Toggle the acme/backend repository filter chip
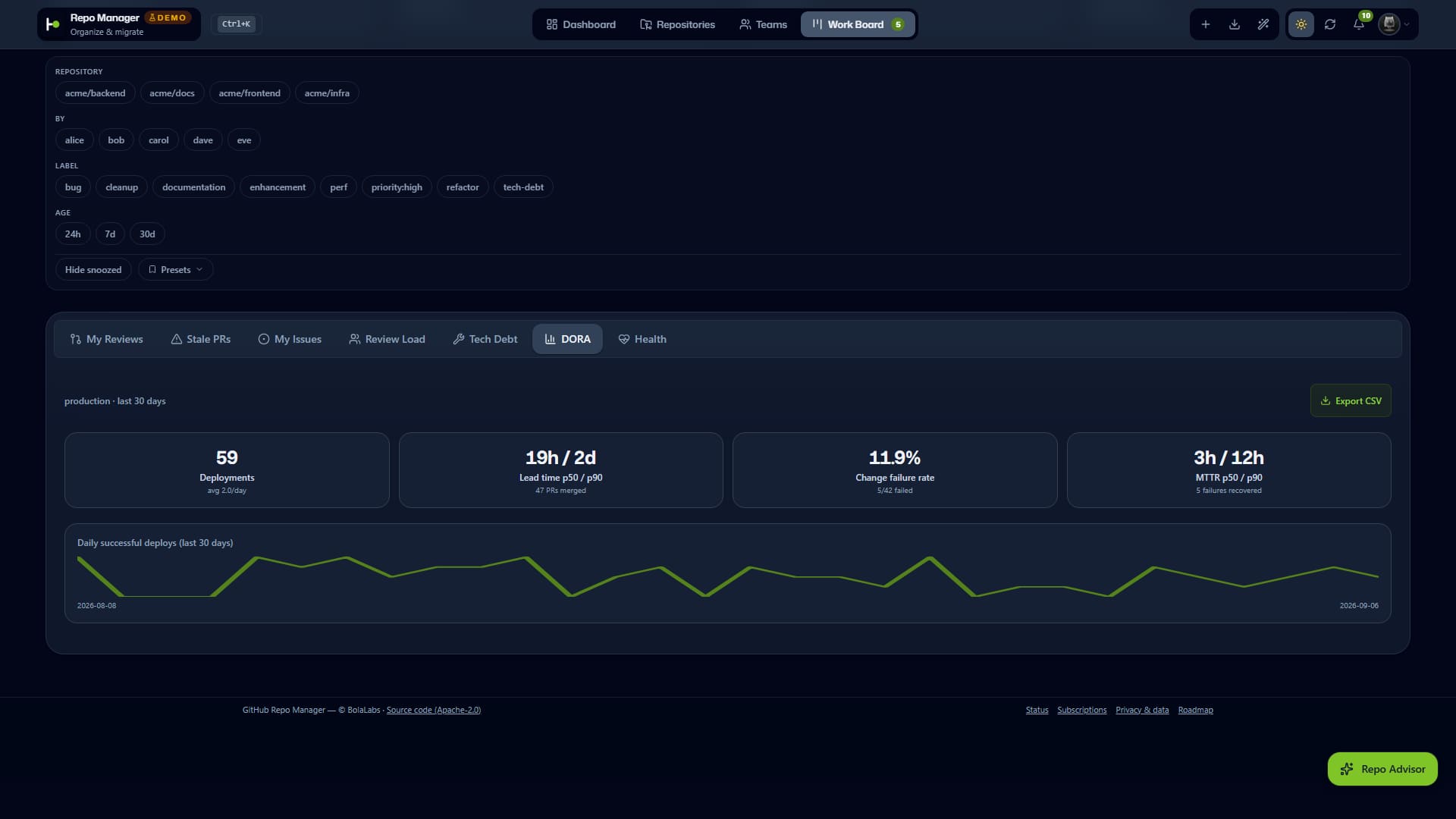1456x819 pixels. click(95, 93)
